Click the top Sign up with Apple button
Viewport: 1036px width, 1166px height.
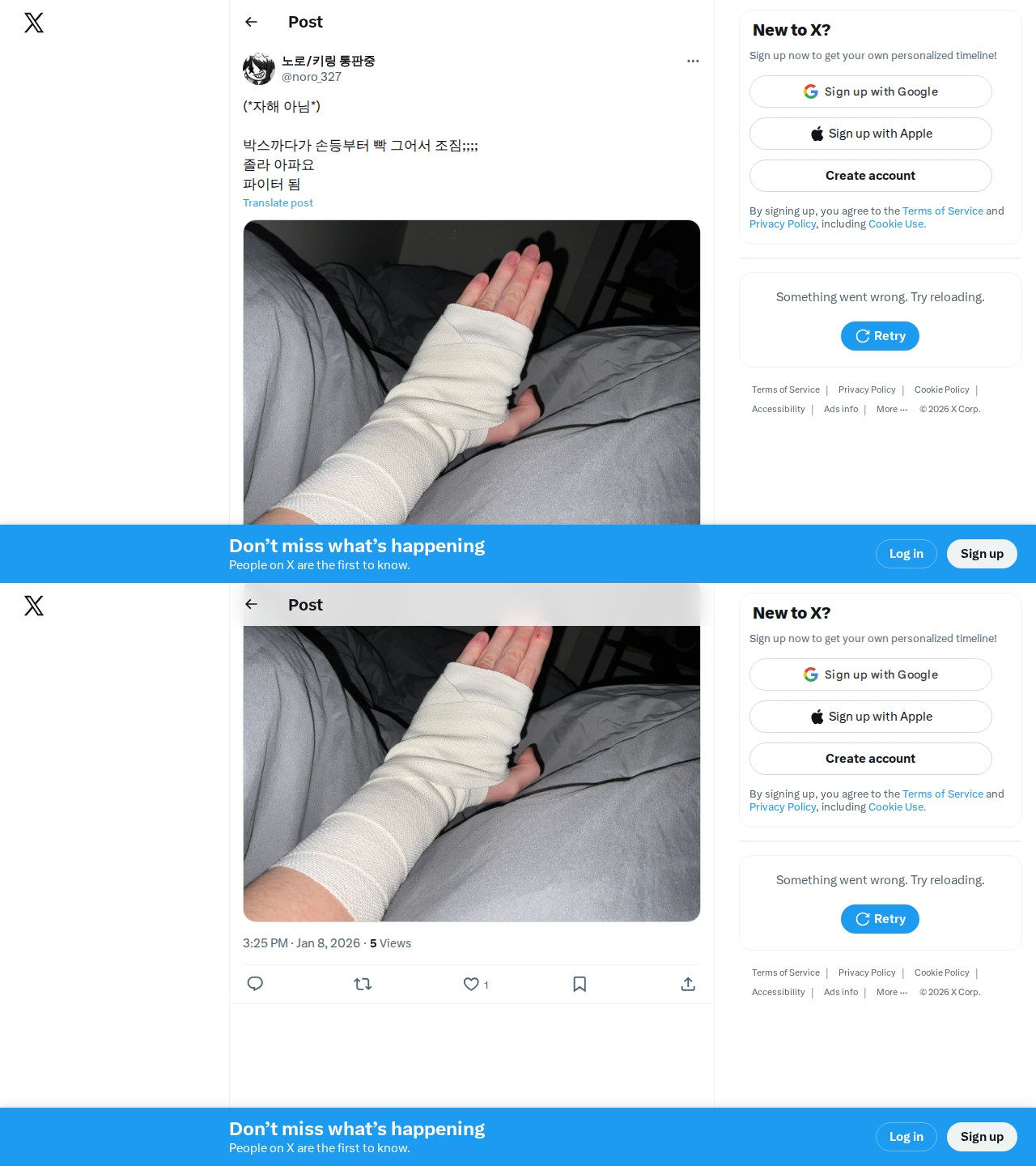pyautogui.click(x=871, y=134)
